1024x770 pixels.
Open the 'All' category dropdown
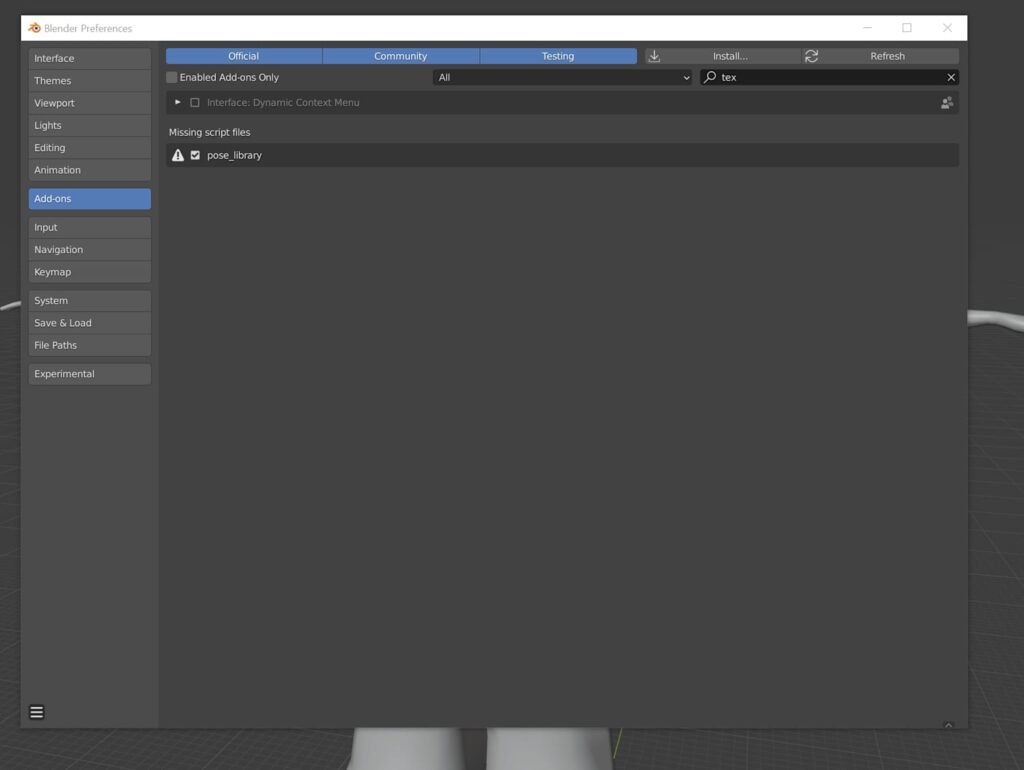(562, 77)
